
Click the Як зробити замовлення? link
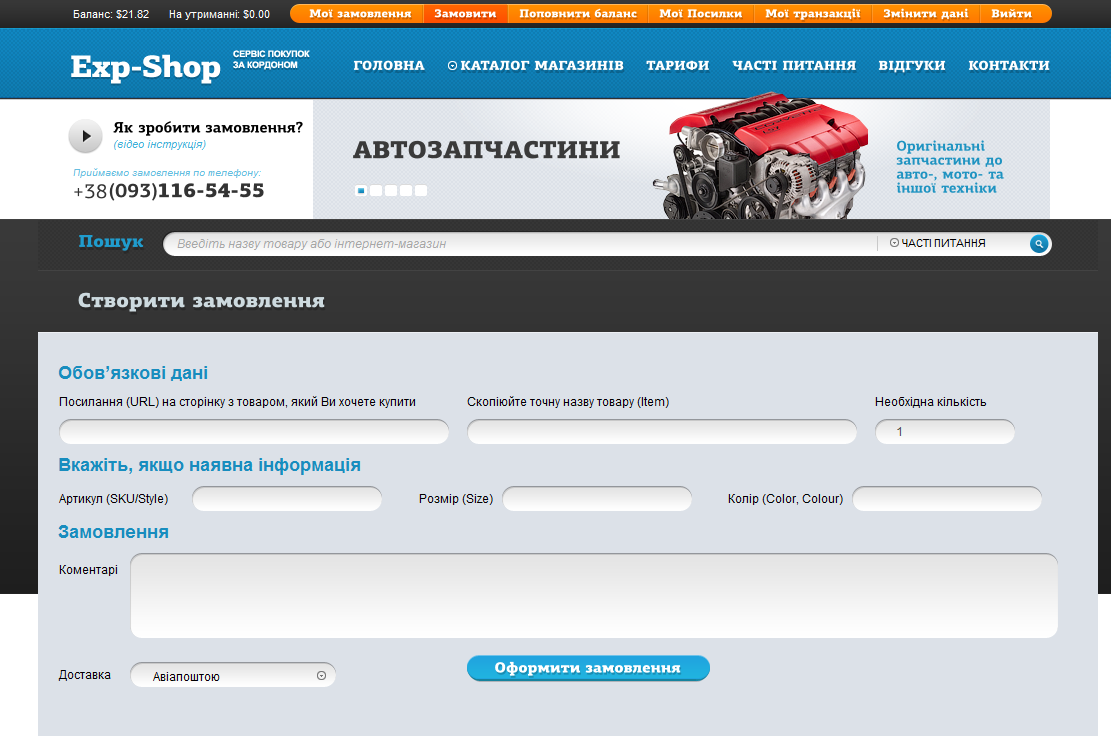208,128
